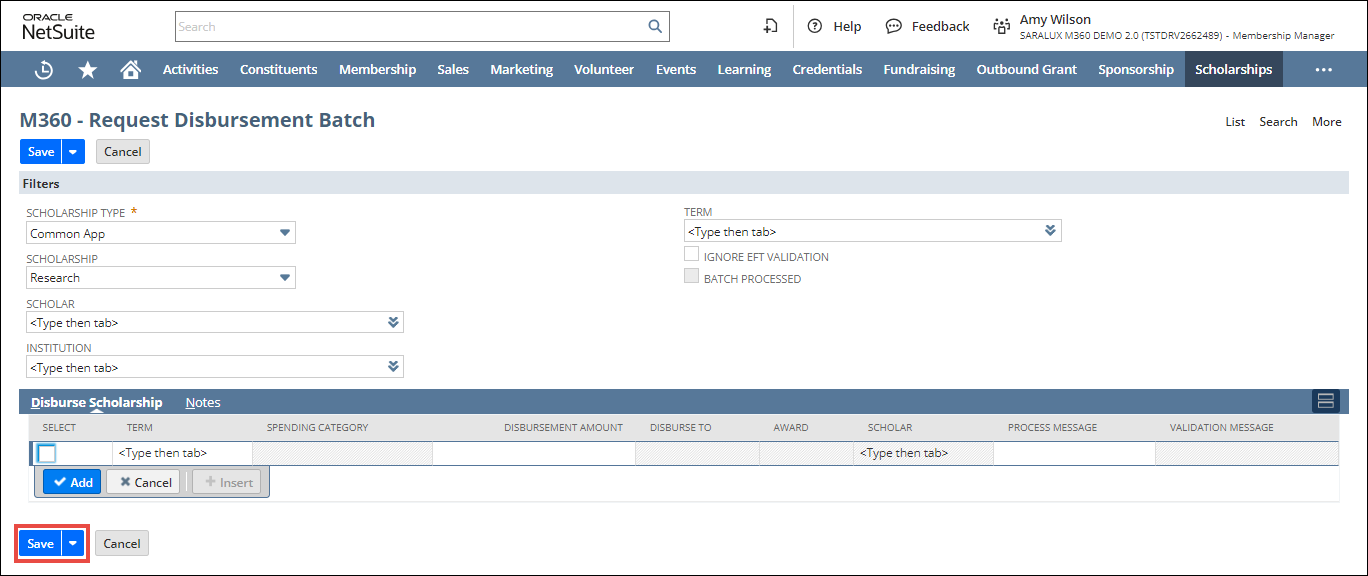Switch to the Notes tab
Image resolution: width=1368 pixels, height=576 pixels.
(x=203, y=402)
